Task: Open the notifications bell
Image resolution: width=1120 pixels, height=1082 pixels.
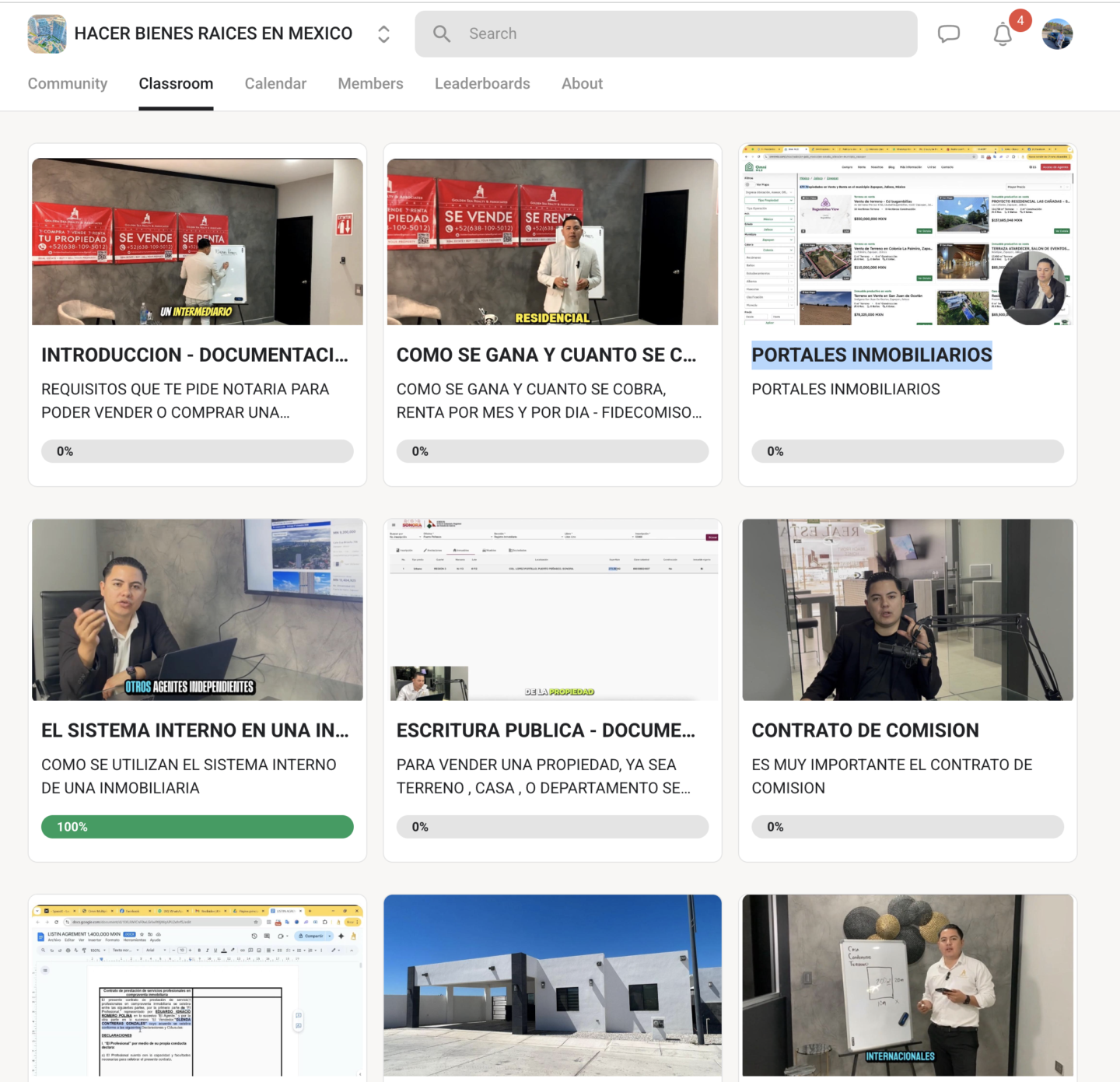Action: [x=1003, y=34]
